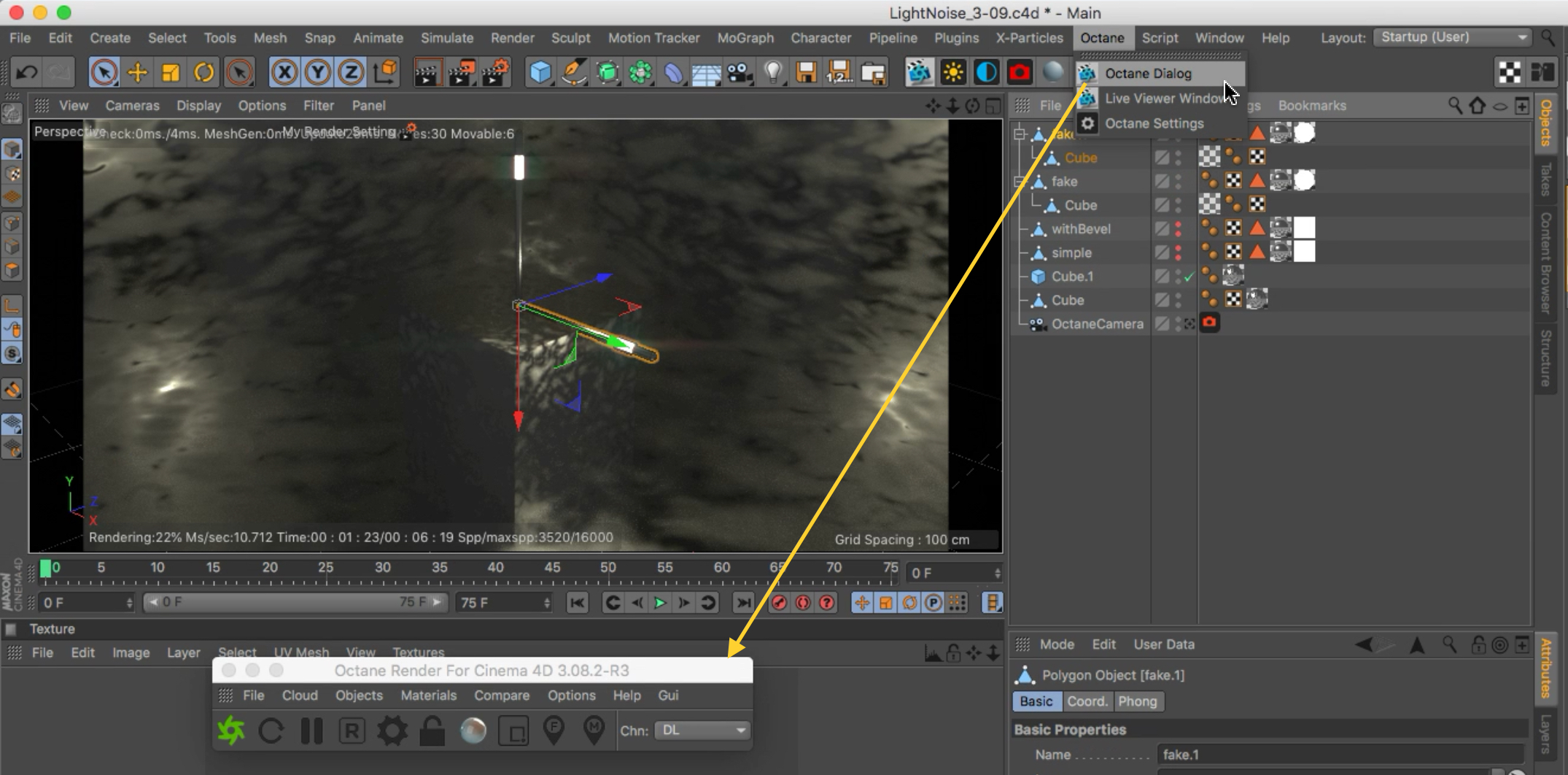1568x775 pixels.
Task: Click the layer swatch of the OctaneCamera row
Action: click(x=1162, y=324)
